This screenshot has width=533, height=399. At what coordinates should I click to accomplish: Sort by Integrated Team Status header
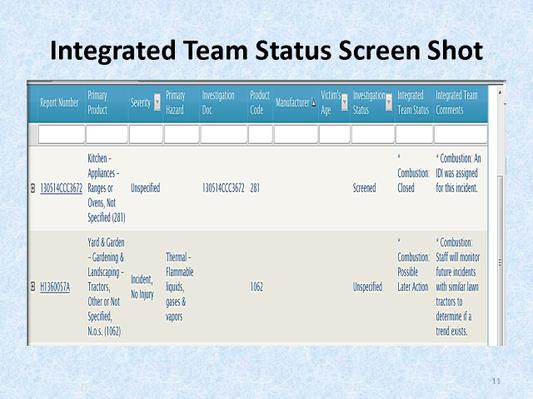click(x=413, y=102)
